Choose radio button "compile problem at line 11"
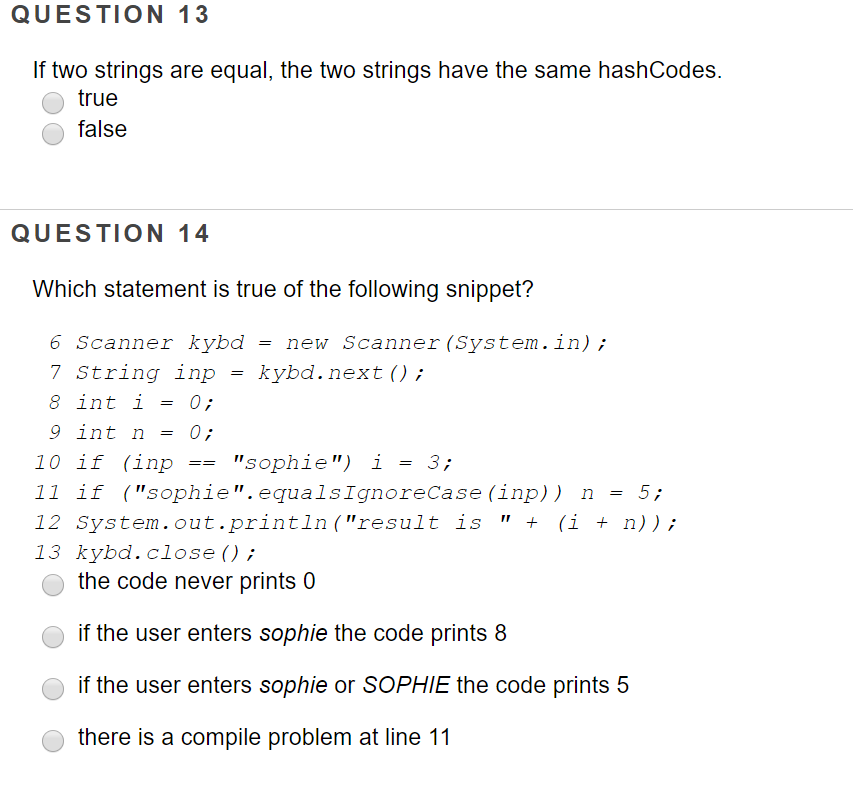Image resolution: width=853 pixels, height=785 pixels. tap(53, 740)
